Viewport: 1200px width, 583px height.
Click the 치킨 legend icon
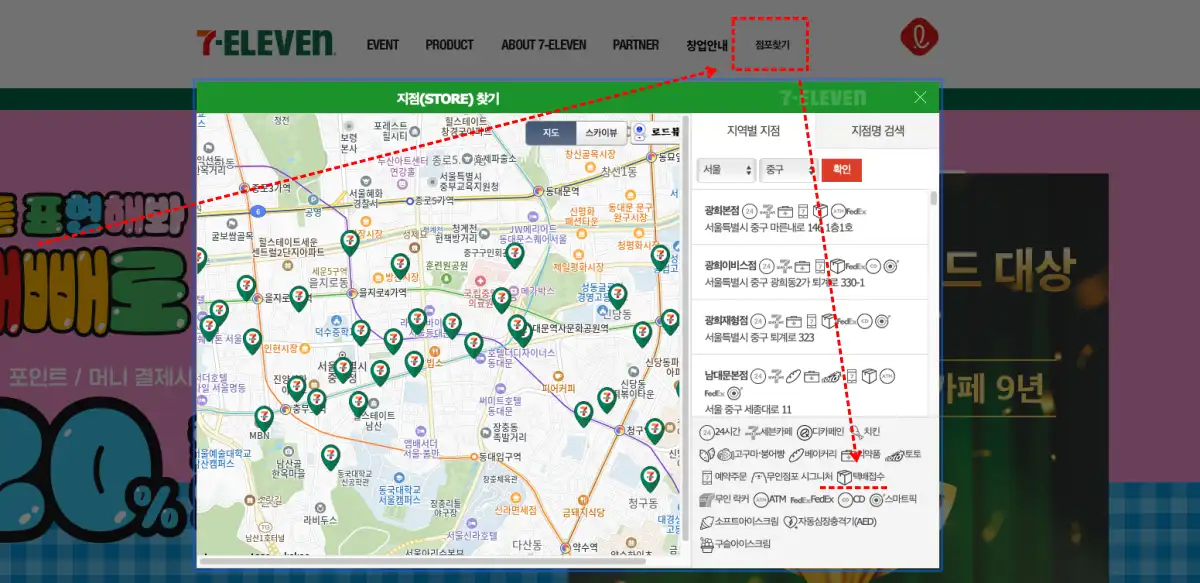[857, 432]
